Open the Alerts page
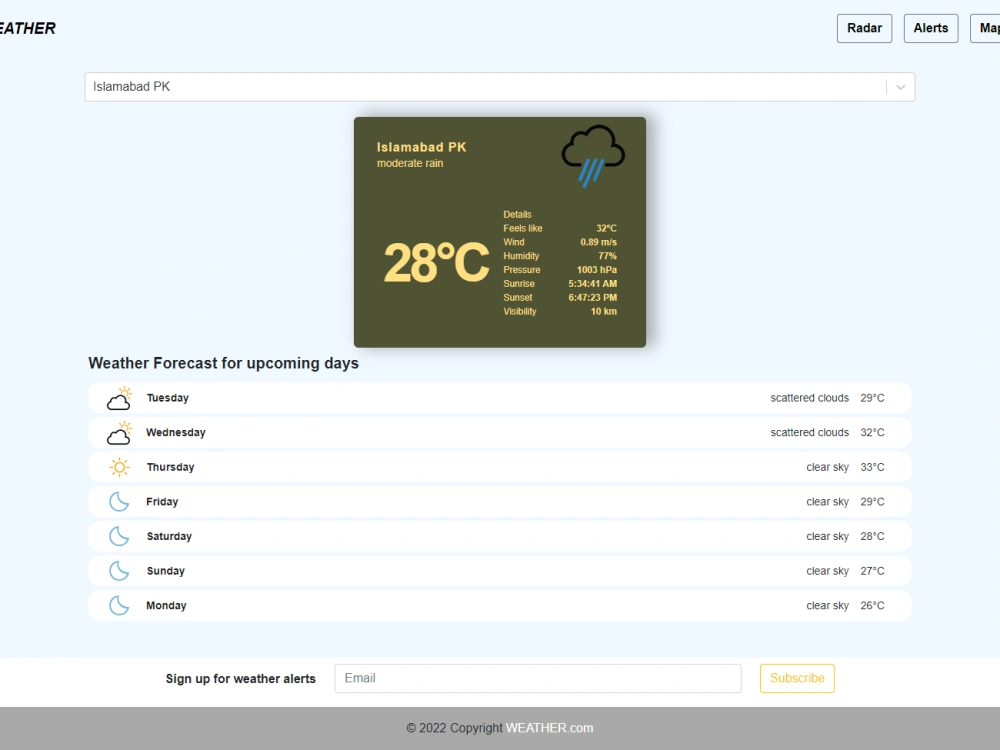The image size is (1000, 750). tap(930, 28)
